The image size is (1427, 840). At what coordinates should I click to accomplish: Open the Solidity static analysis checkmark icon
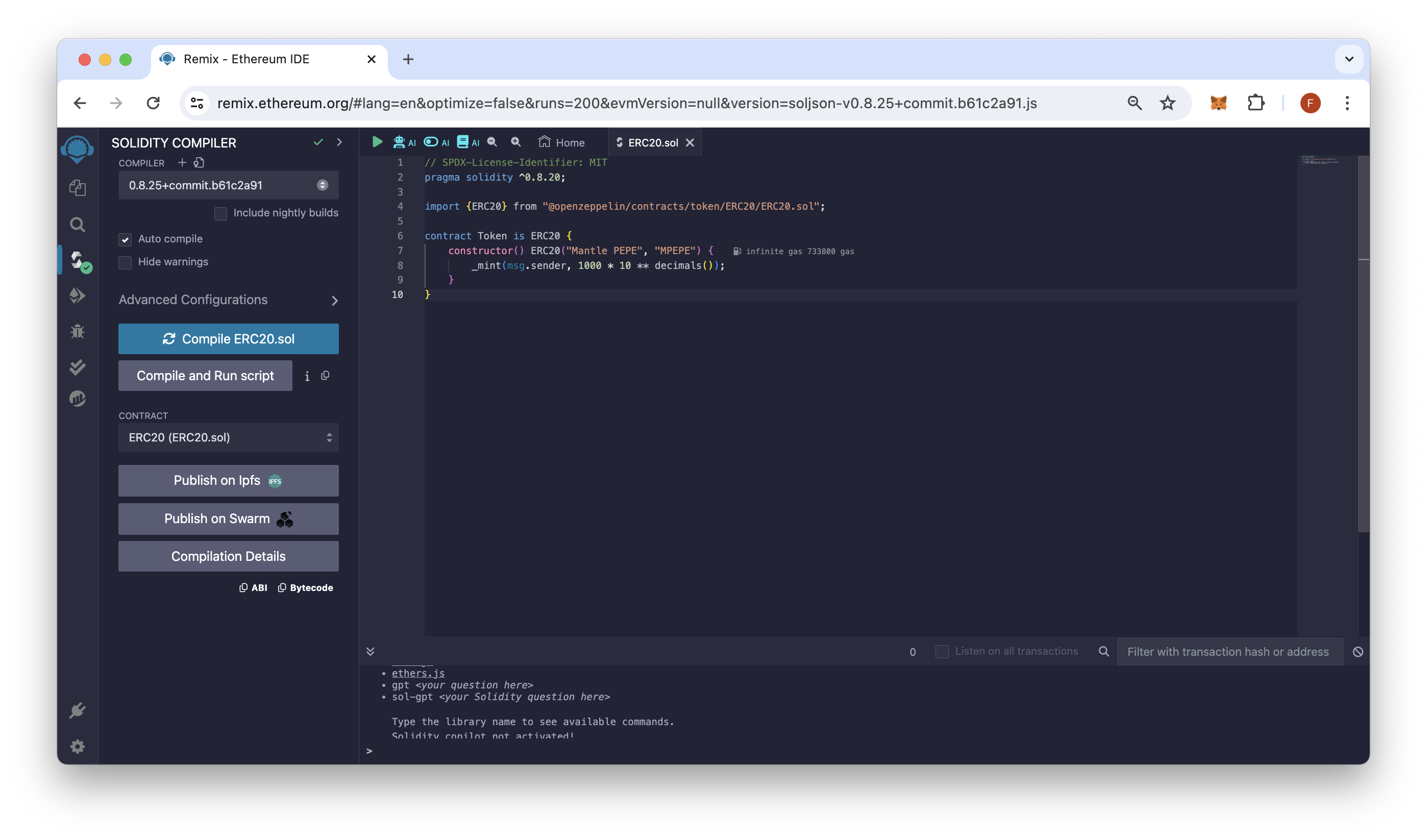78,367
